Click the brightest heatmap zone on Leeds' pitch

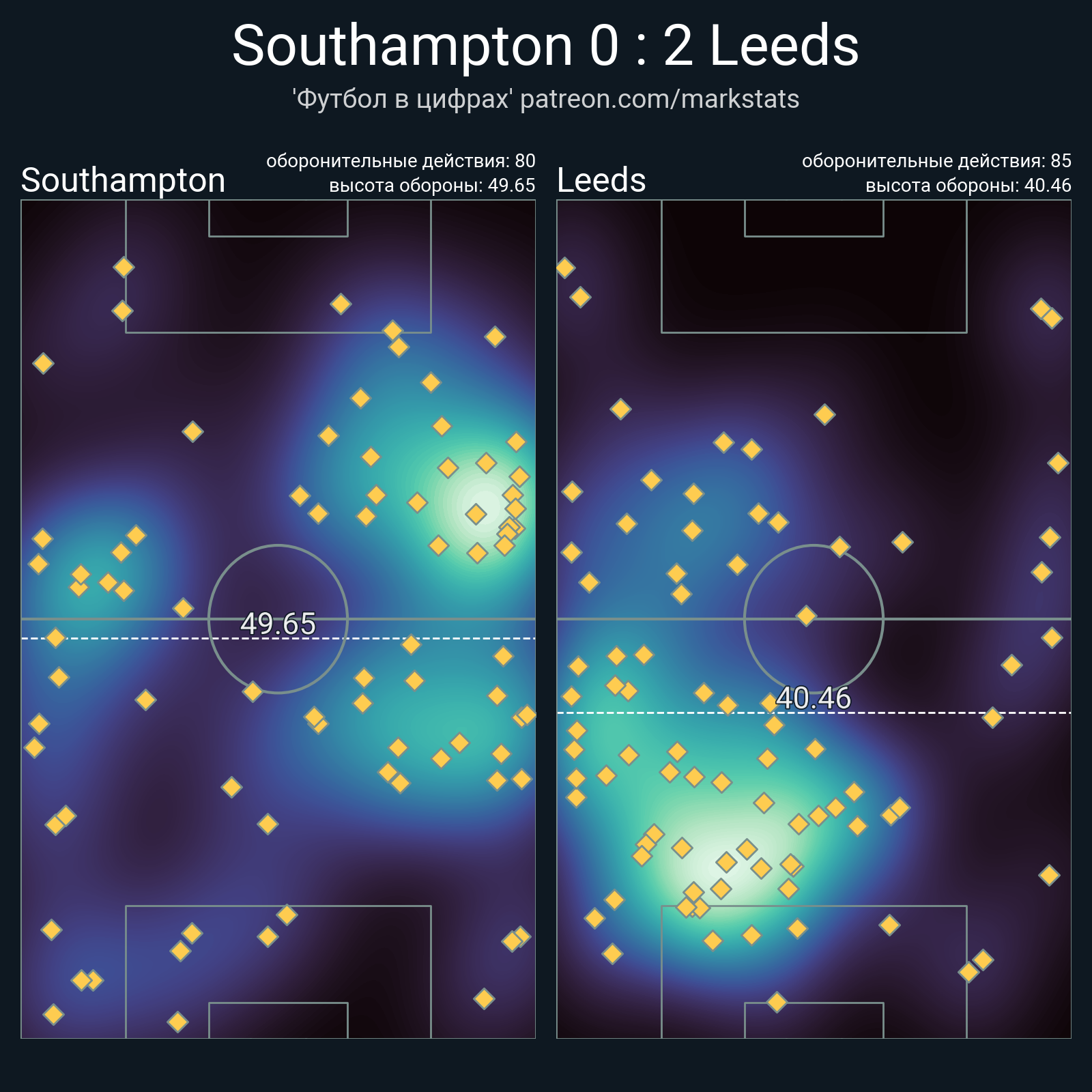coord(710,868)
